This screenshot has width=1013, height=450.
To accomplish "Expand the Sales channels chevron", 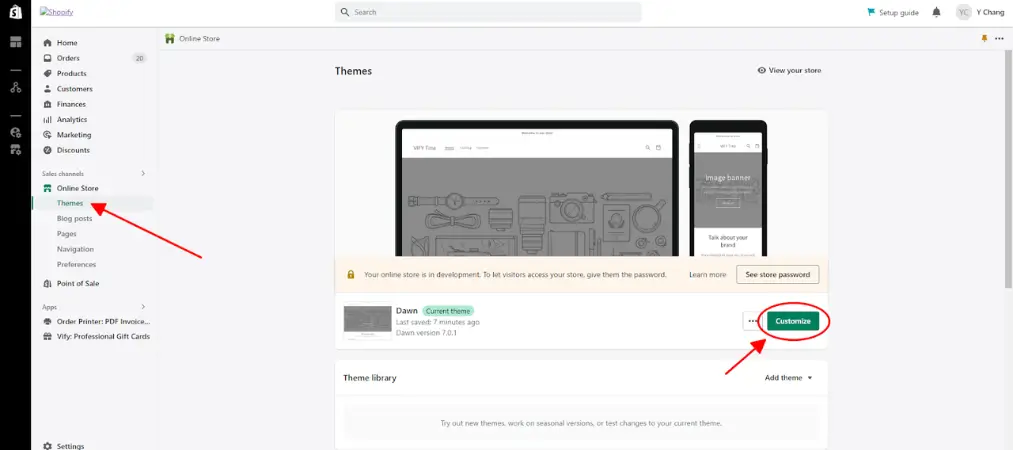I will 143,174.
